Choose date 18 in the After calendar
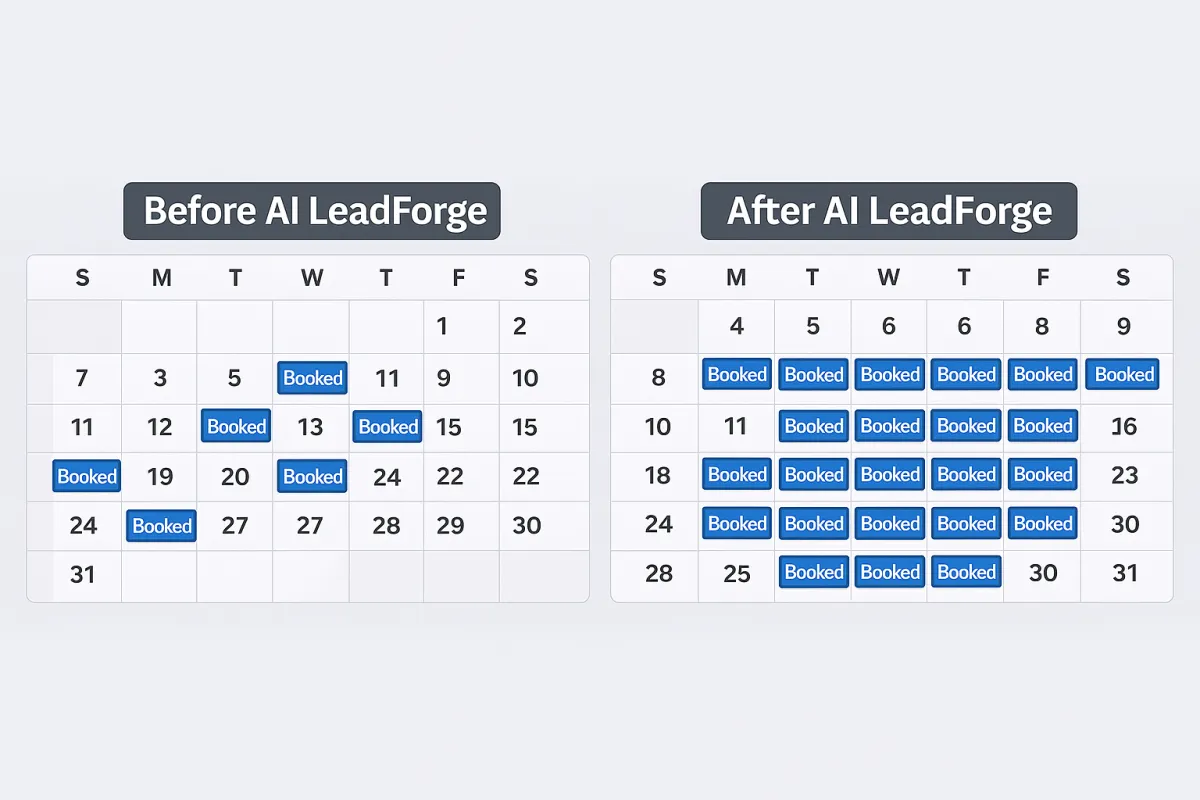This screenshot has height=800, width=1200. click(x=658, y=475)
